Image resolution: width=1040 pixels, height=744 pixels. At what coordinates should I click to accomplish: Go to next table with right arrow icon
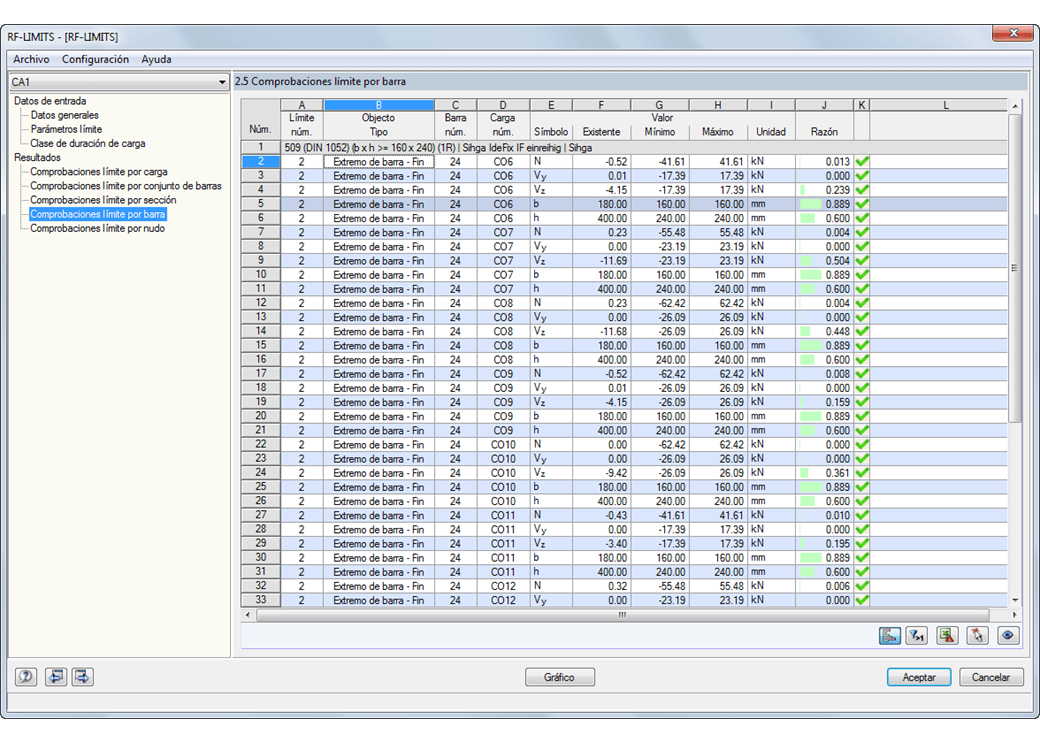(x=82, y=676)
